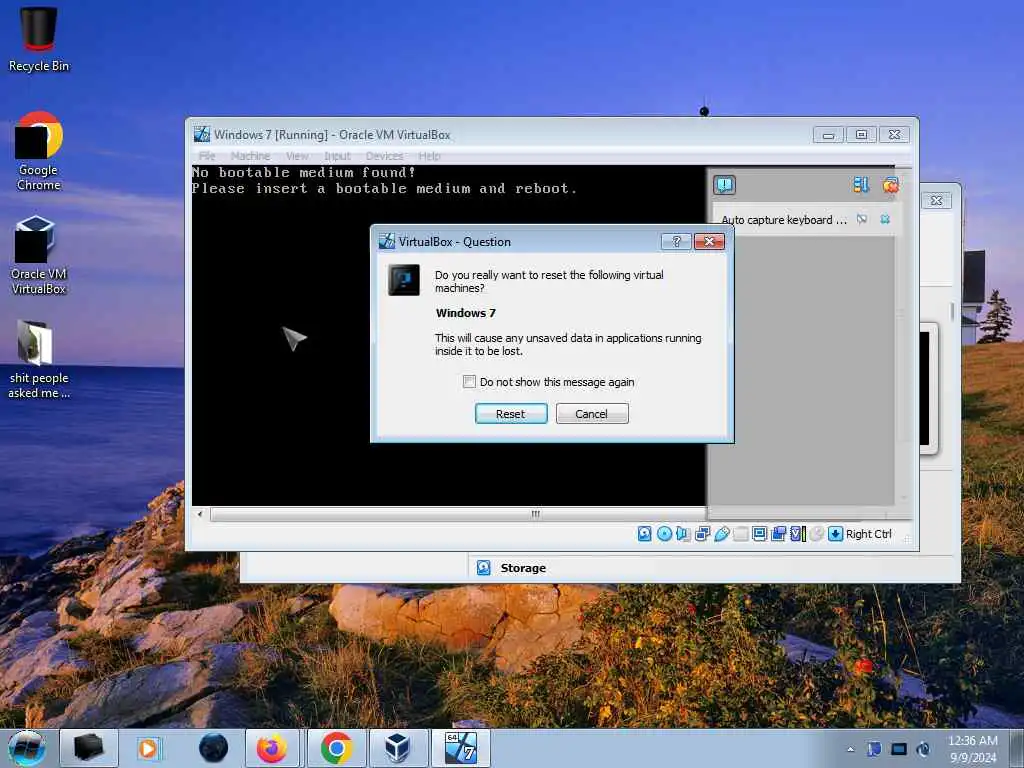Open the Devices menu
1024x768 pixels.
point(385,156)
